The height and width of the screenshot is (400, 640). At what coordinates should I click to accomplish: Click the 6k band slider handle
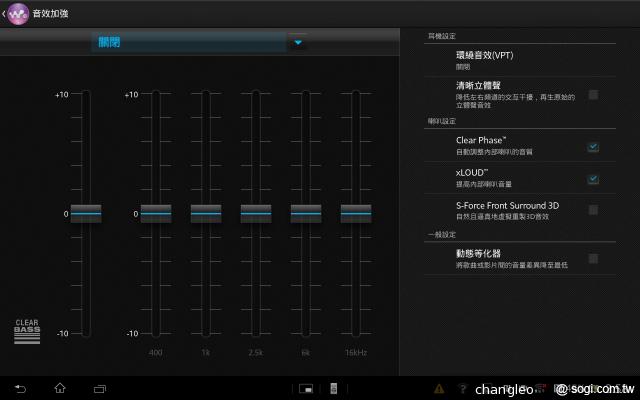click(306, 213)
